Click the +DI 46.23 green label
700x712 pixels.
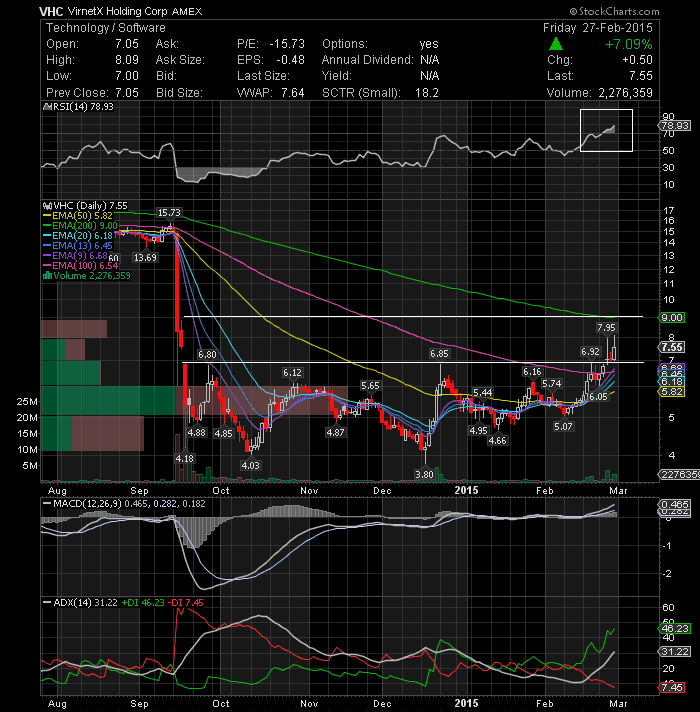click(x=143, y=603)
